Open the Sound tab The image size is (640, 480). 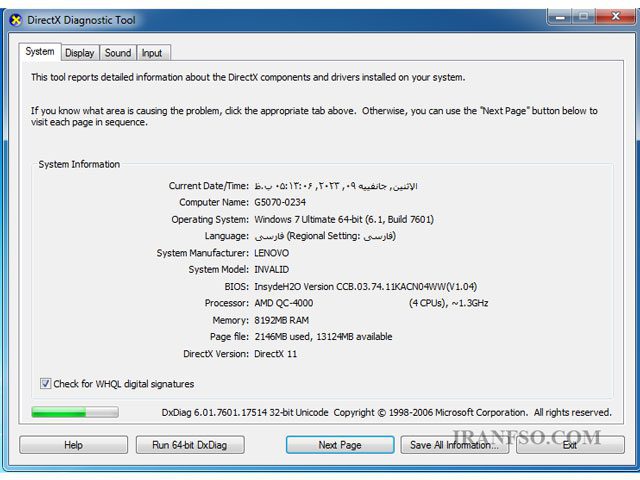coord(118,53)
